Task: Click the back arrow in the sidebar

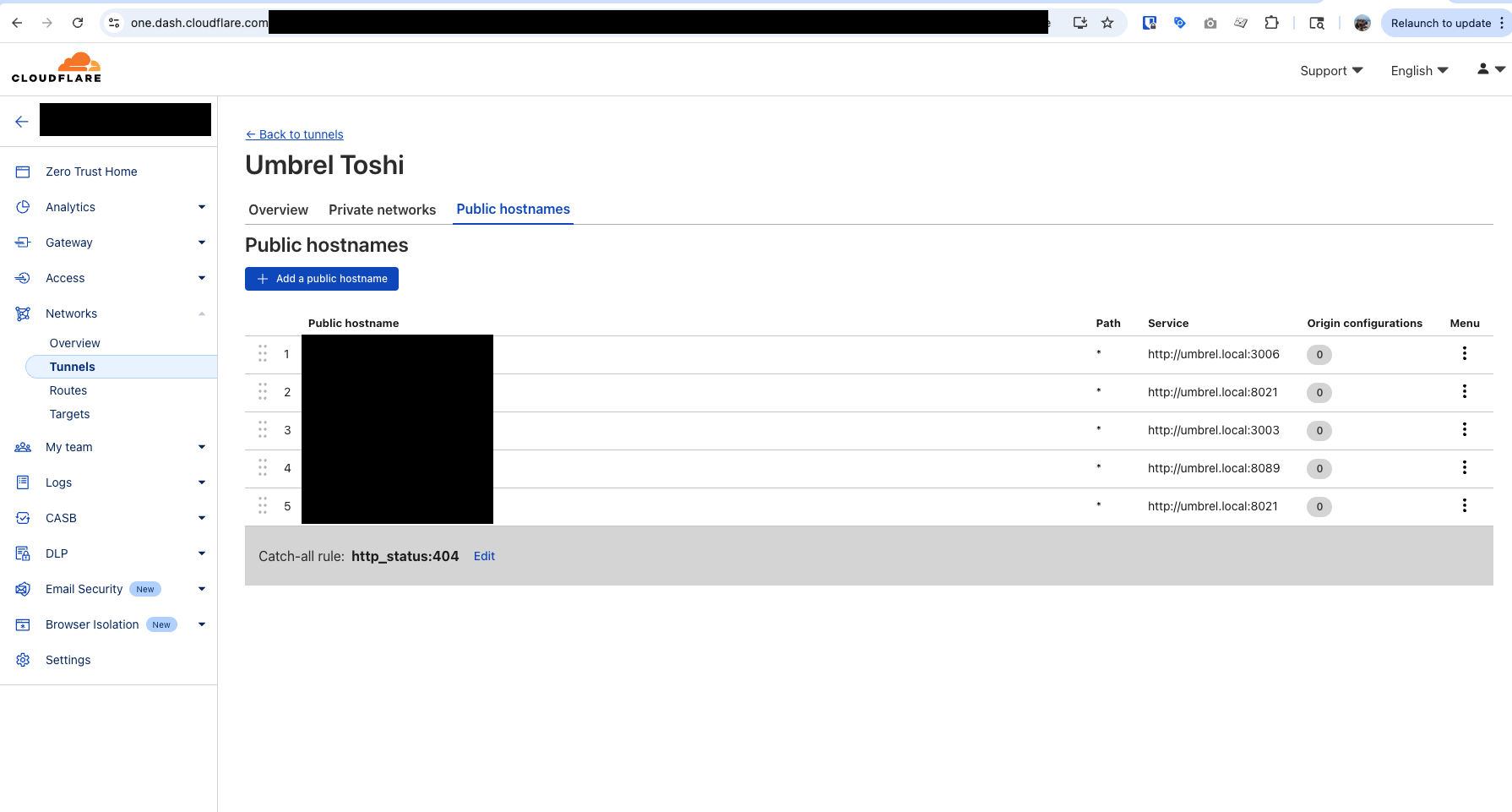Action: (22, 122)
